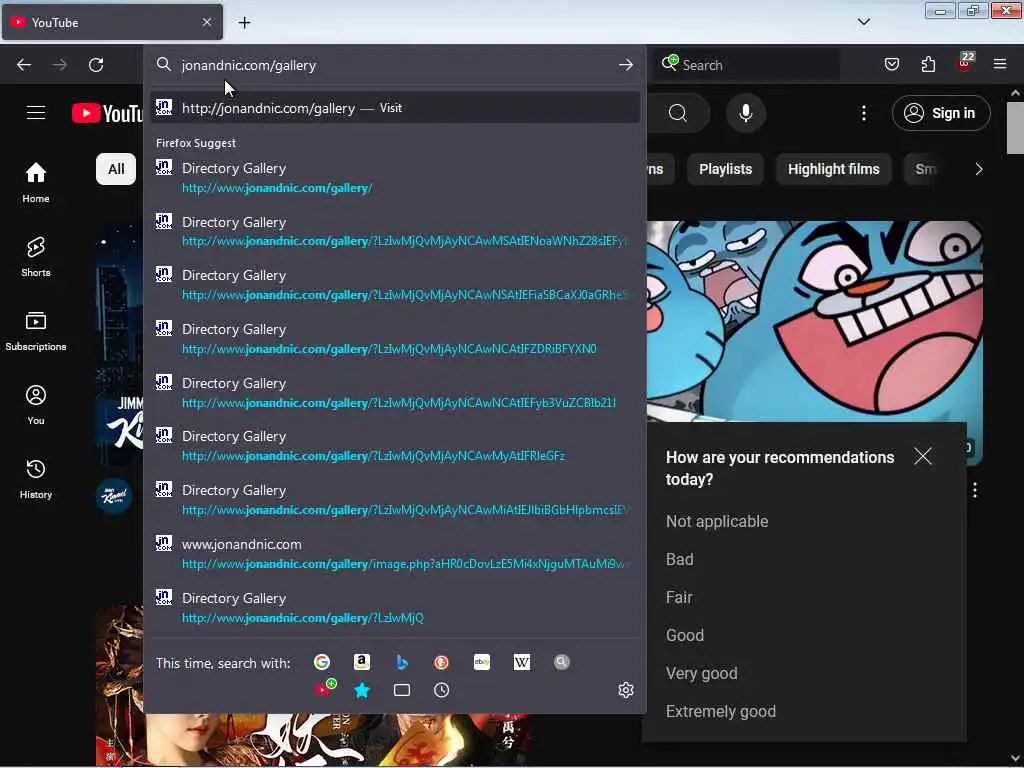Open search settings gear in dropdown
Image resolution: width=1024 pixels, height=768 pixels.
[626, 690]
